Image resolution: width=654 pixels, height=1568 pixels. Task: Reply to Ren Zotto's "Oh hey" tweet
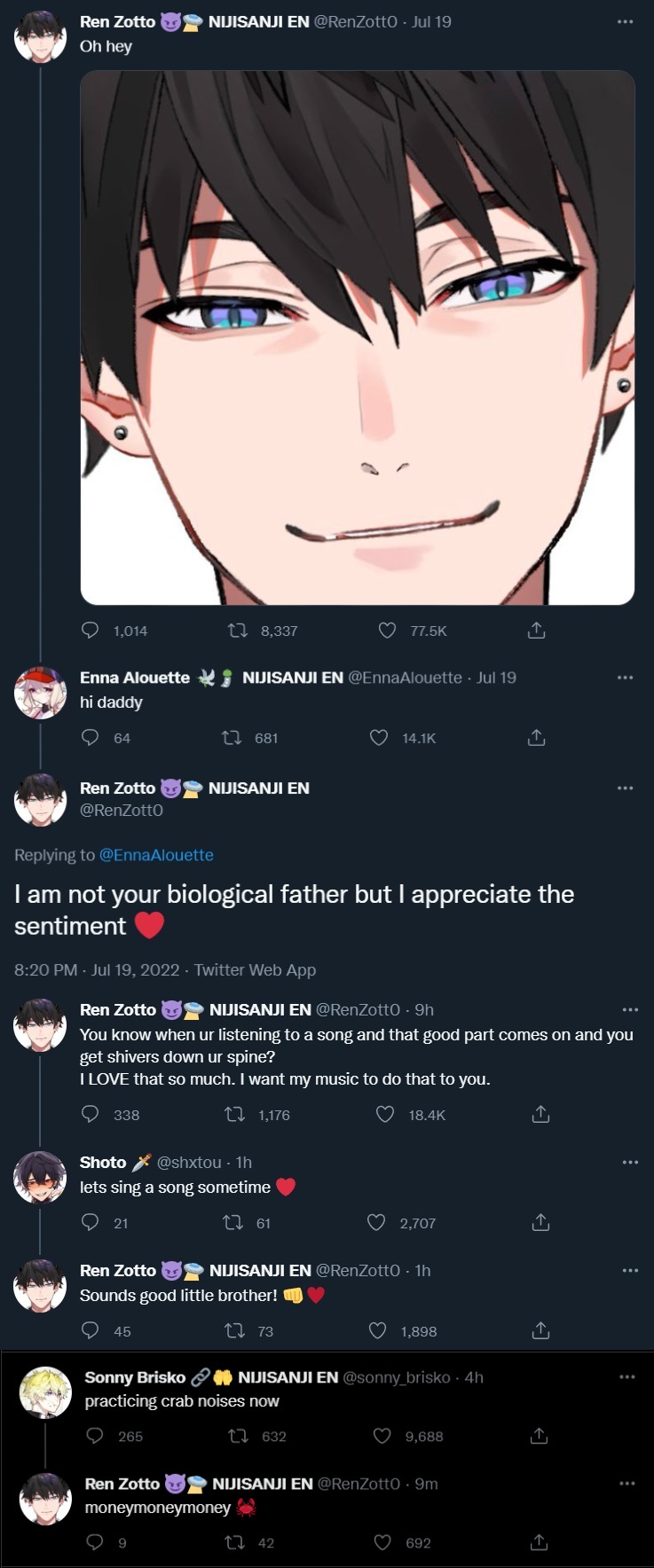[91, 631]
